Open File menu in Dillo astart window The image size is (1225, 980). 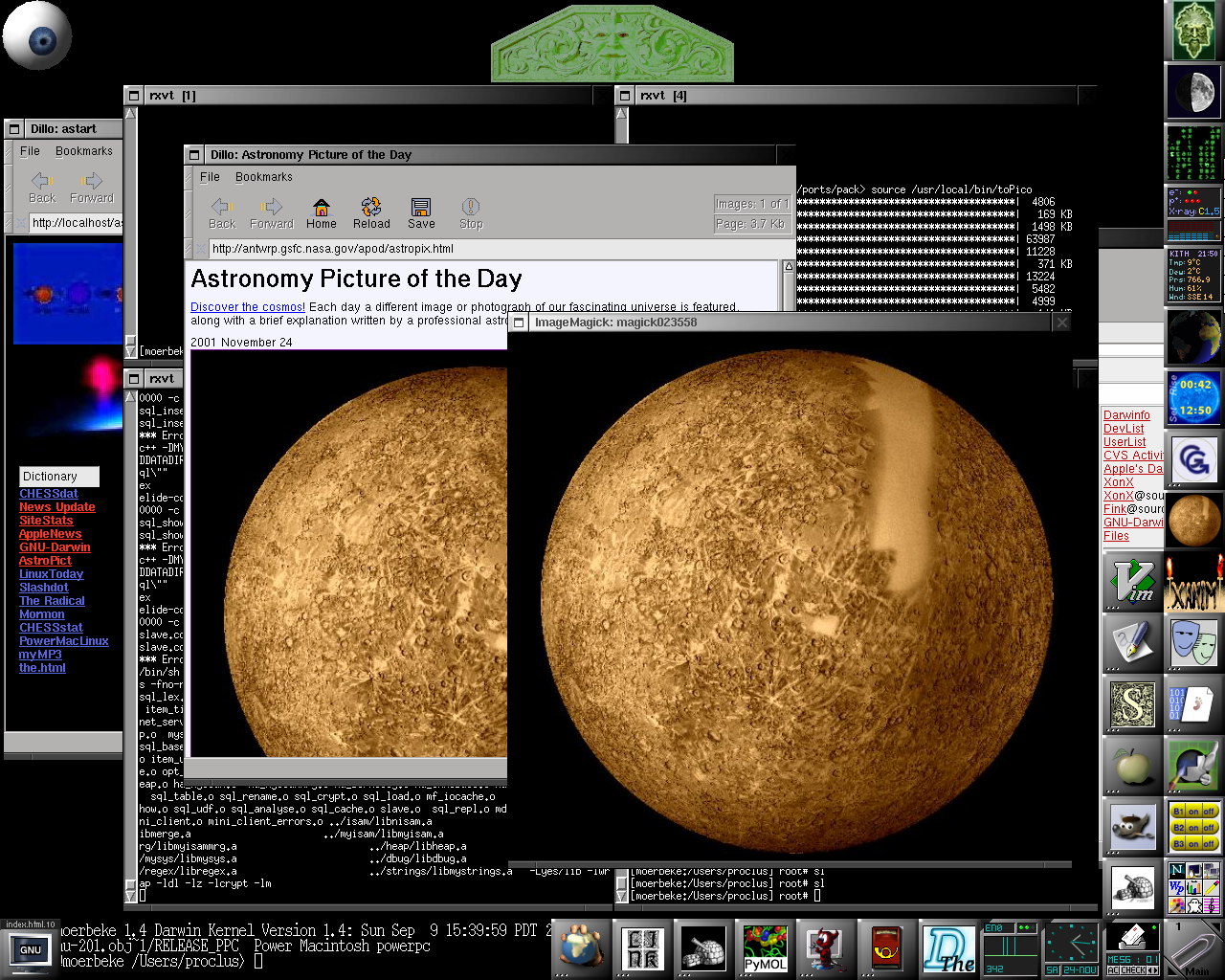coord(31,151)
